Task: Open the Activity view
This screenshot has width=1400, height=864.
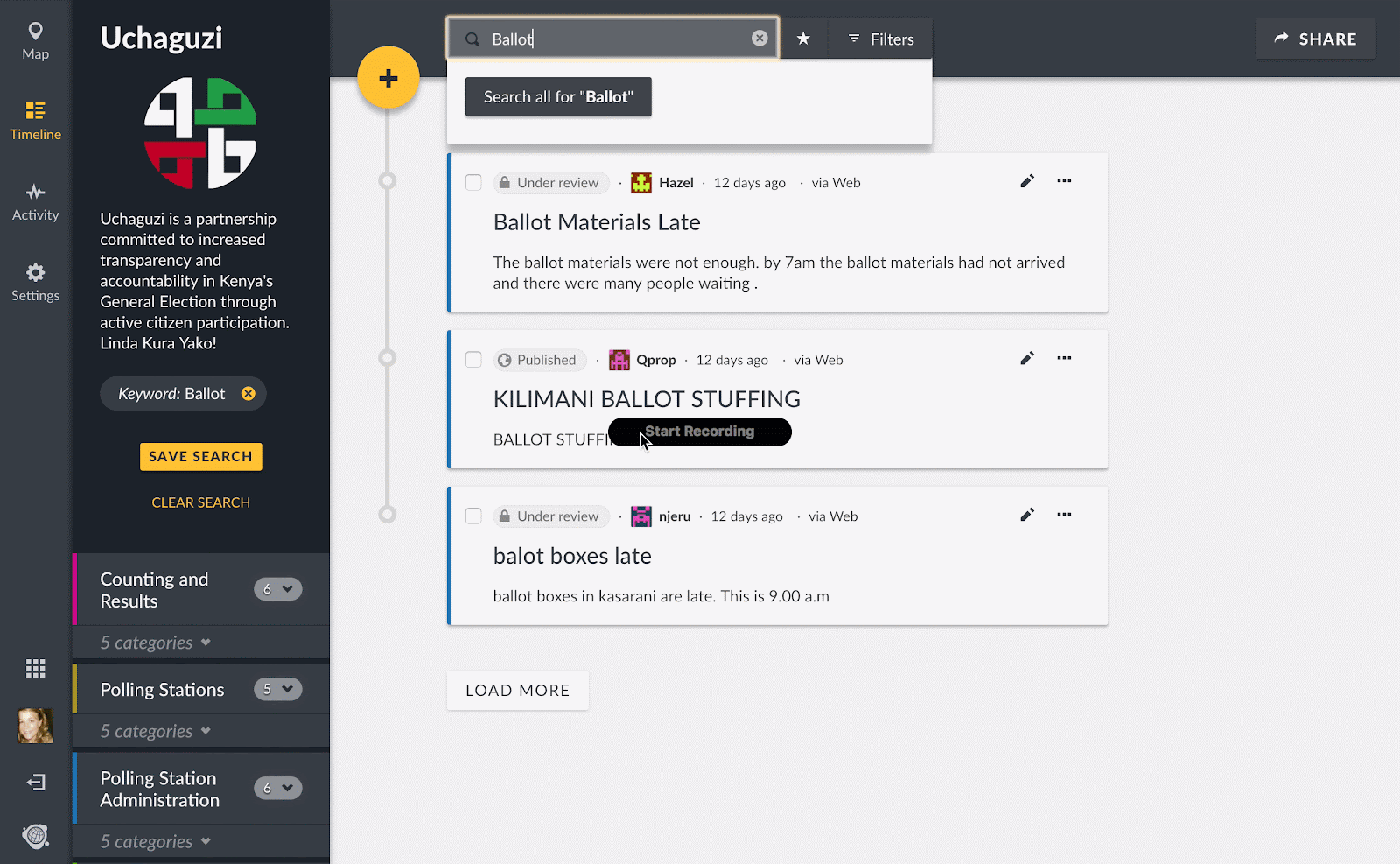Action: (x=35, y=202)
